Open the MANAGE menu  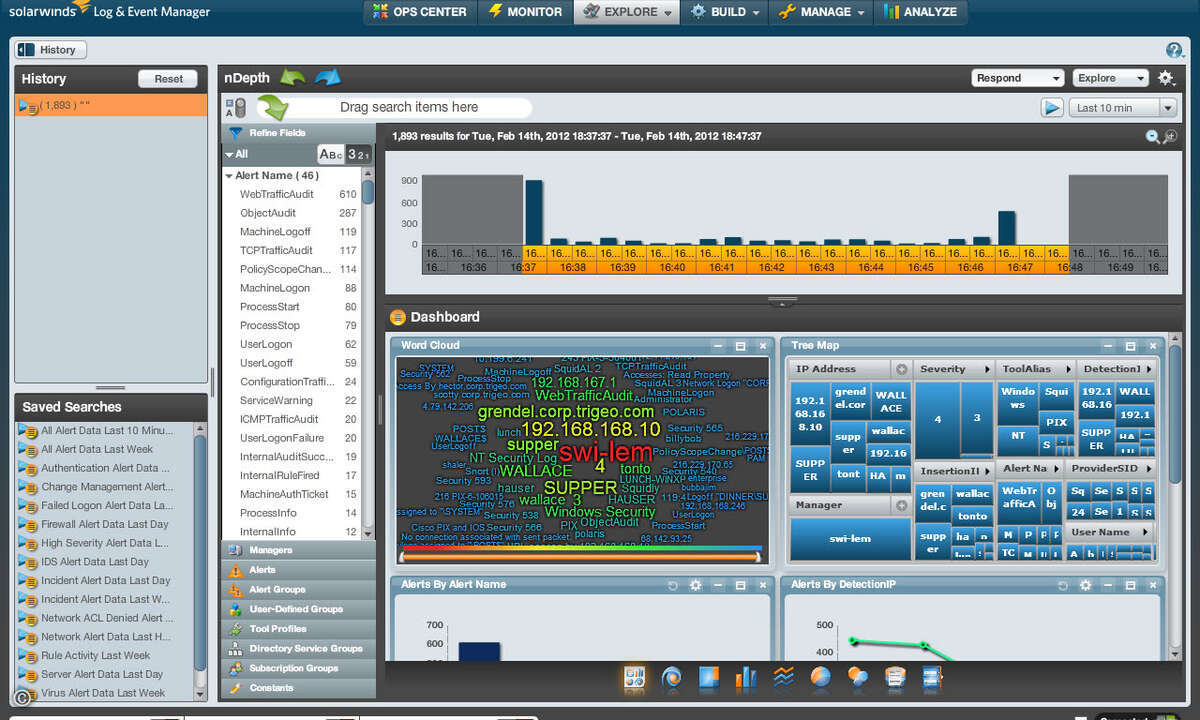(821, 12)
